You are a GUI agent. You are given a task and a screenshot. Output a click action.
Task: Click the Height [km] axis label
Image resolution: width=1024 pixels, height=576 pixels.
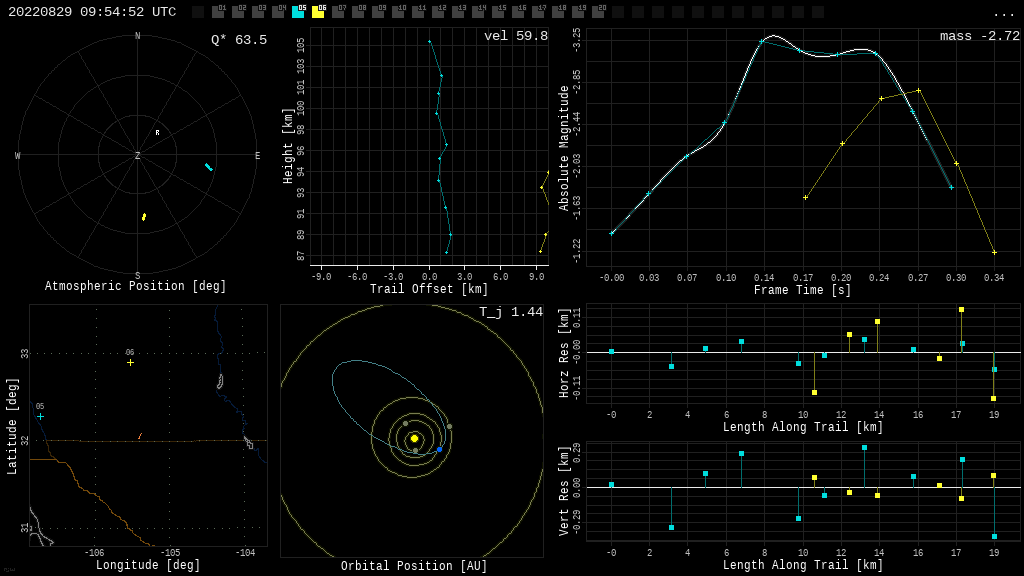pos(287,146)
